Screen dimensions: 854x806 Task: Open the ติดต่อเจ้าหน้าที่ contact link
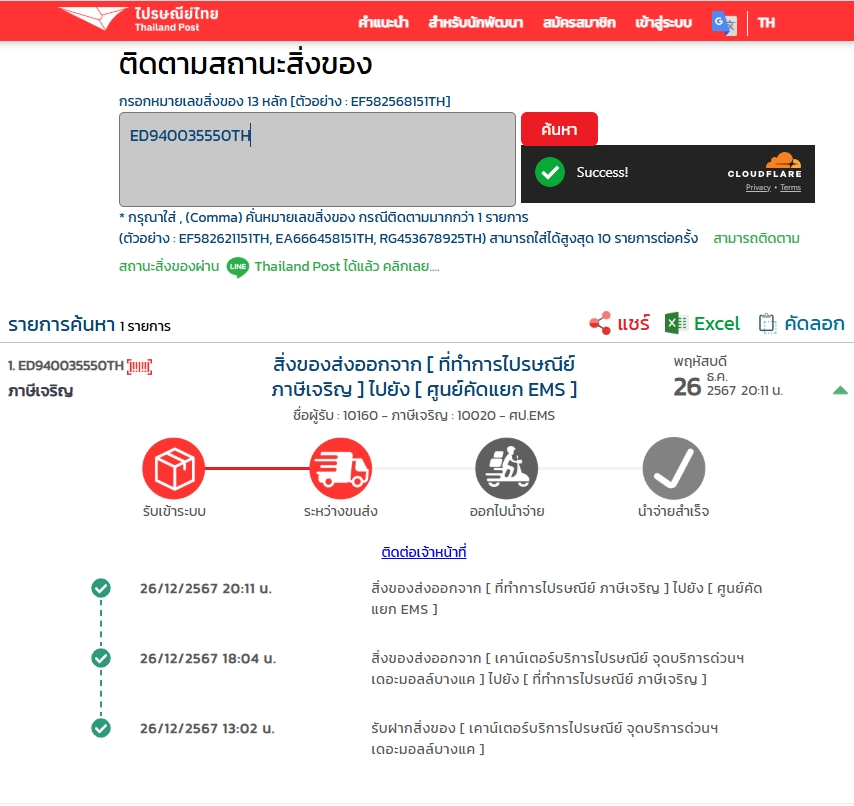[x=424, y=552]
